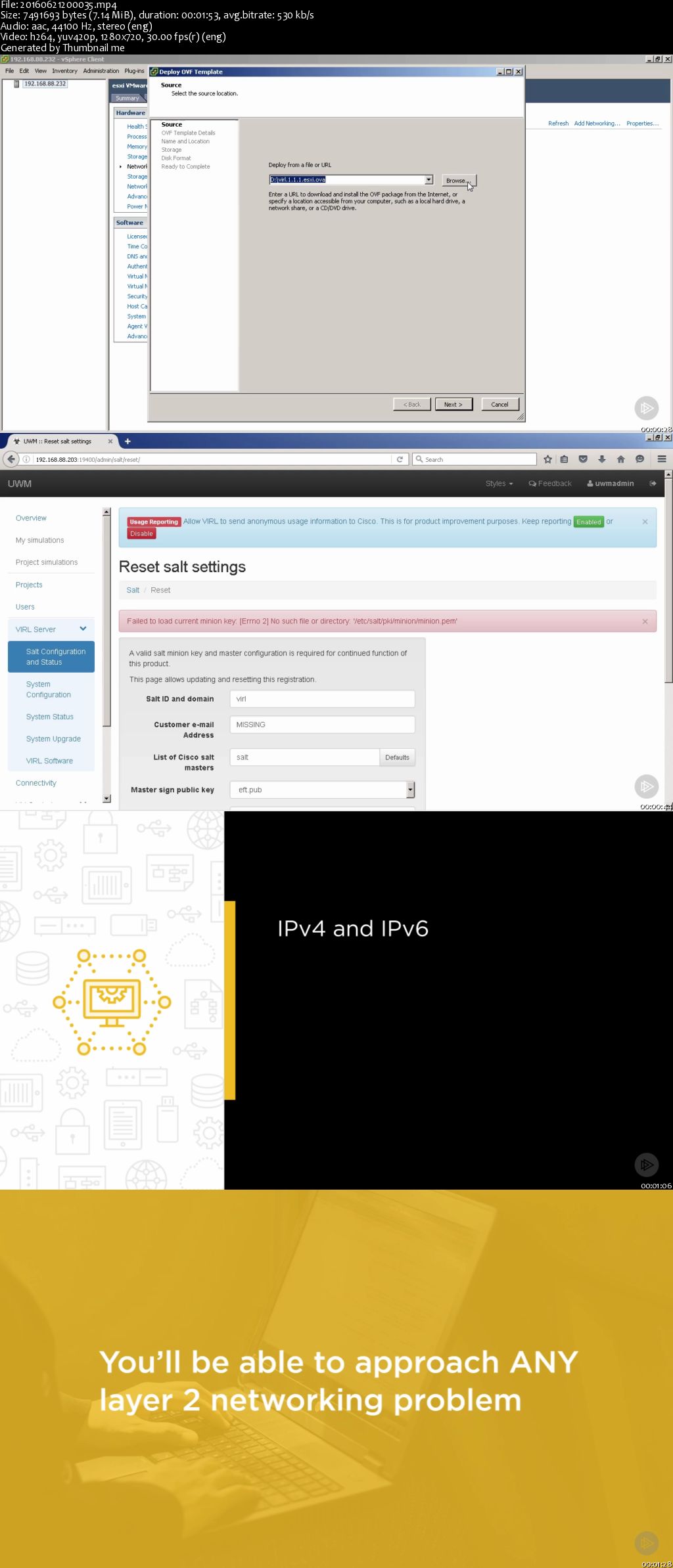673x1568 pixels.
Task: Reload the UWM page
Action: 400,459
